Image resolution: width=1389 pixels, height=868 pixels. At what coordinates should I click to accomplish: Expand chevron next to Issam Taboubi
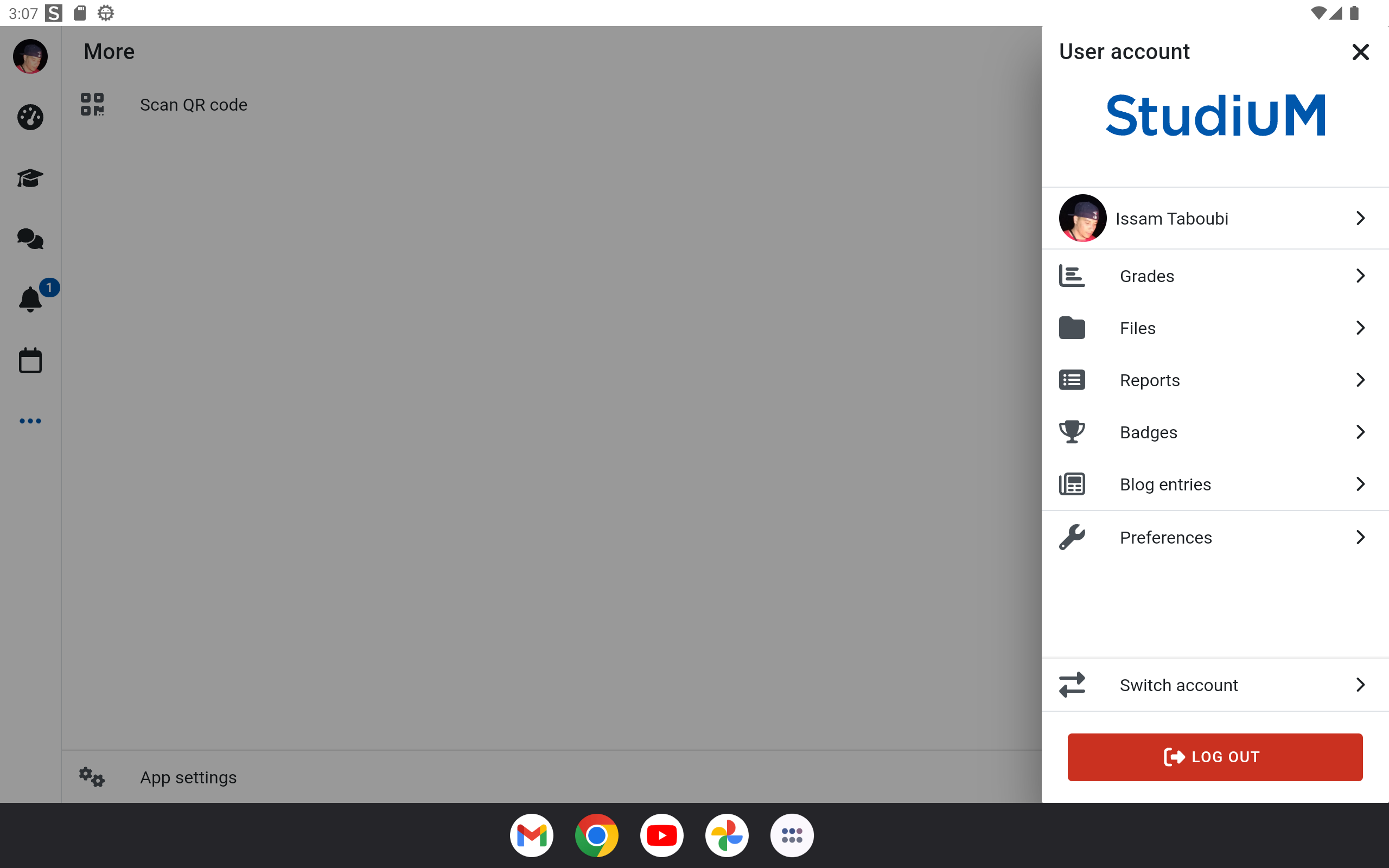1360,218
